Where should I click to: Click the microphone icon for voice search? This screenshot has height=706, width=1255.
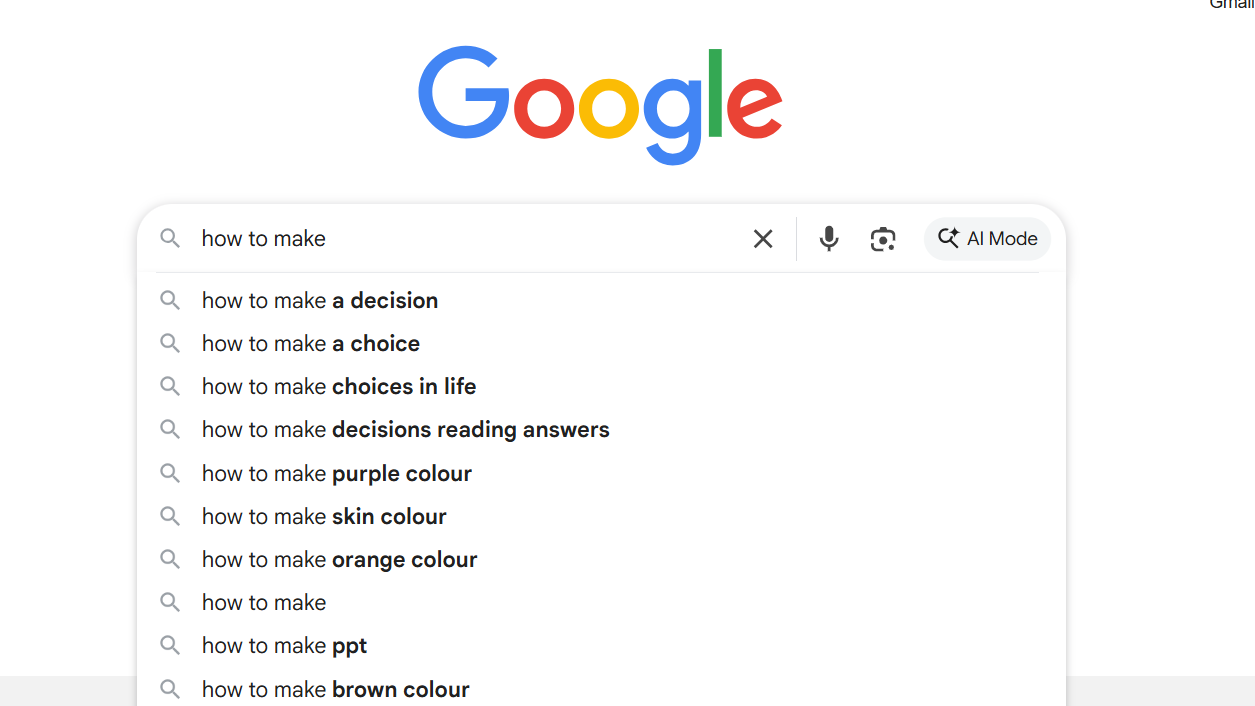coord(828,238)
